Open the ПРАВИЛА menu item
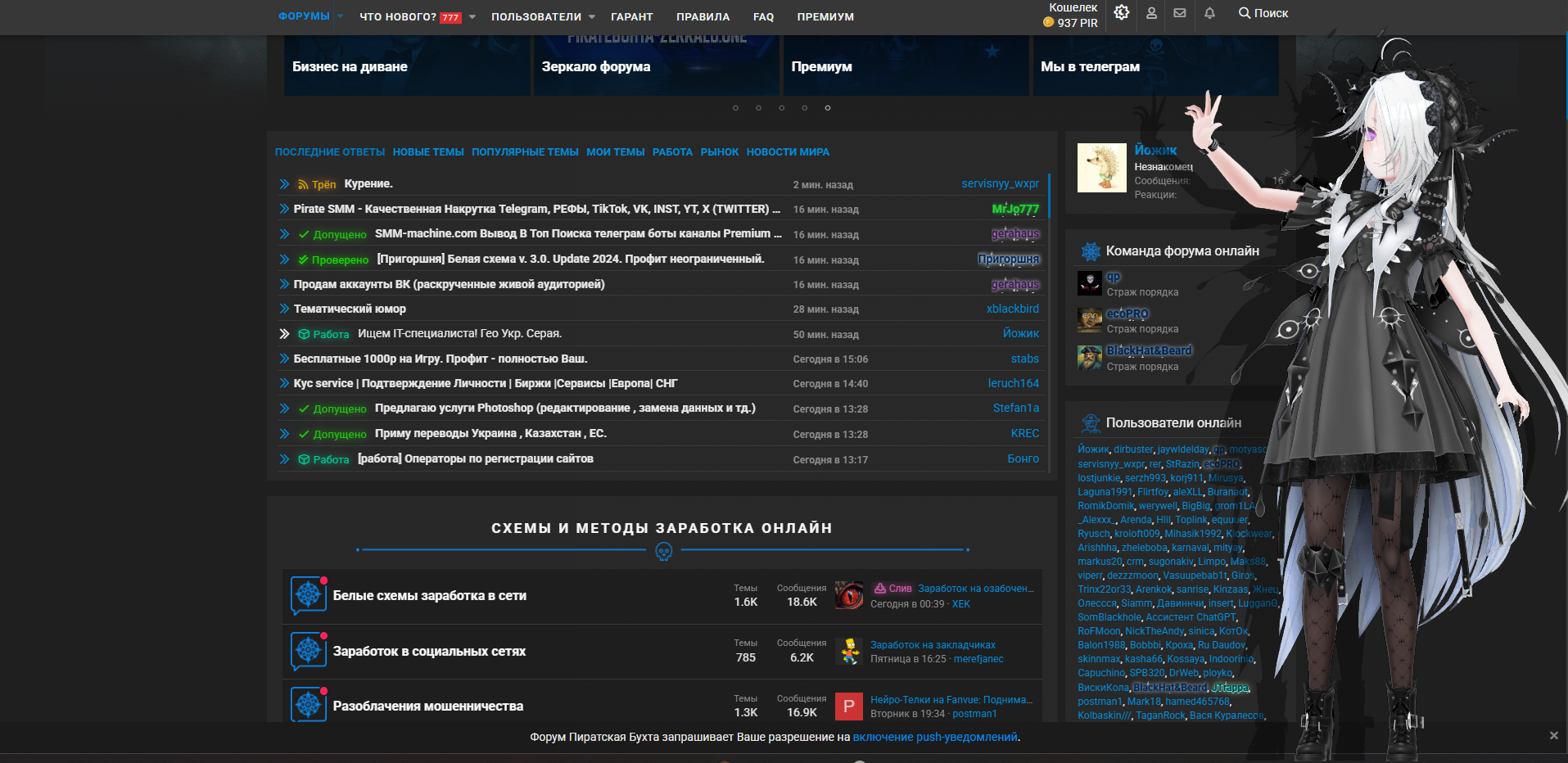1568x763 pixels. coord(703,17)
